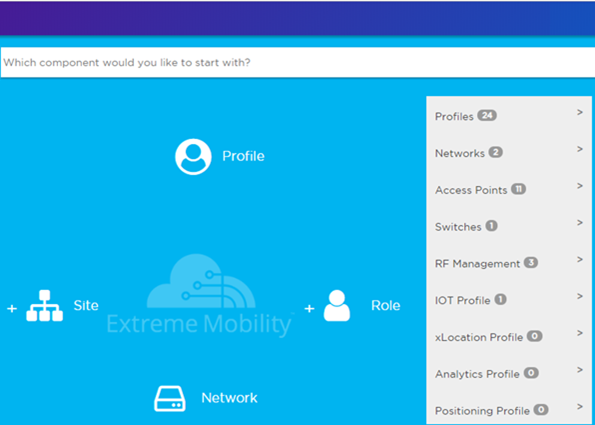Focus the component search field
The image size is (595, 425).
pyautogui.click(x=298, y=62)
